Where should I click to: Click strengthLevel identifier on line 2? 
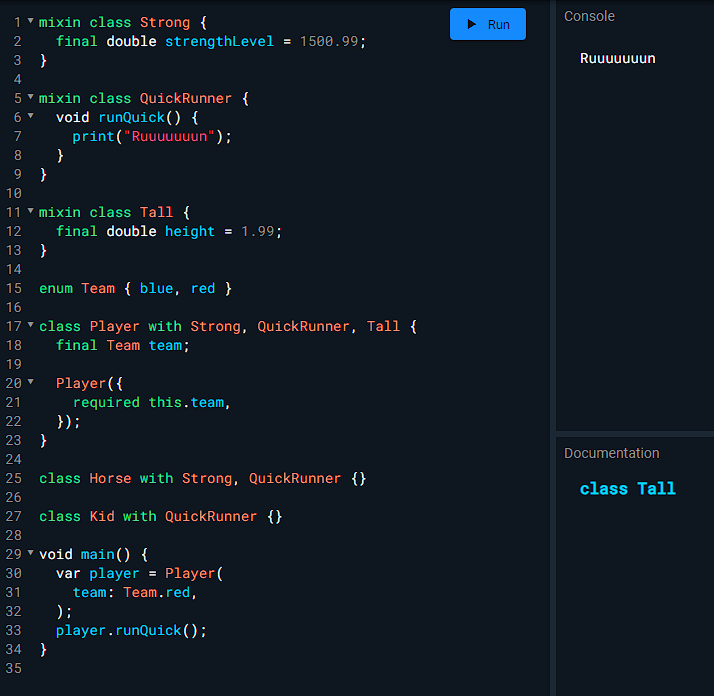(219, 41)
